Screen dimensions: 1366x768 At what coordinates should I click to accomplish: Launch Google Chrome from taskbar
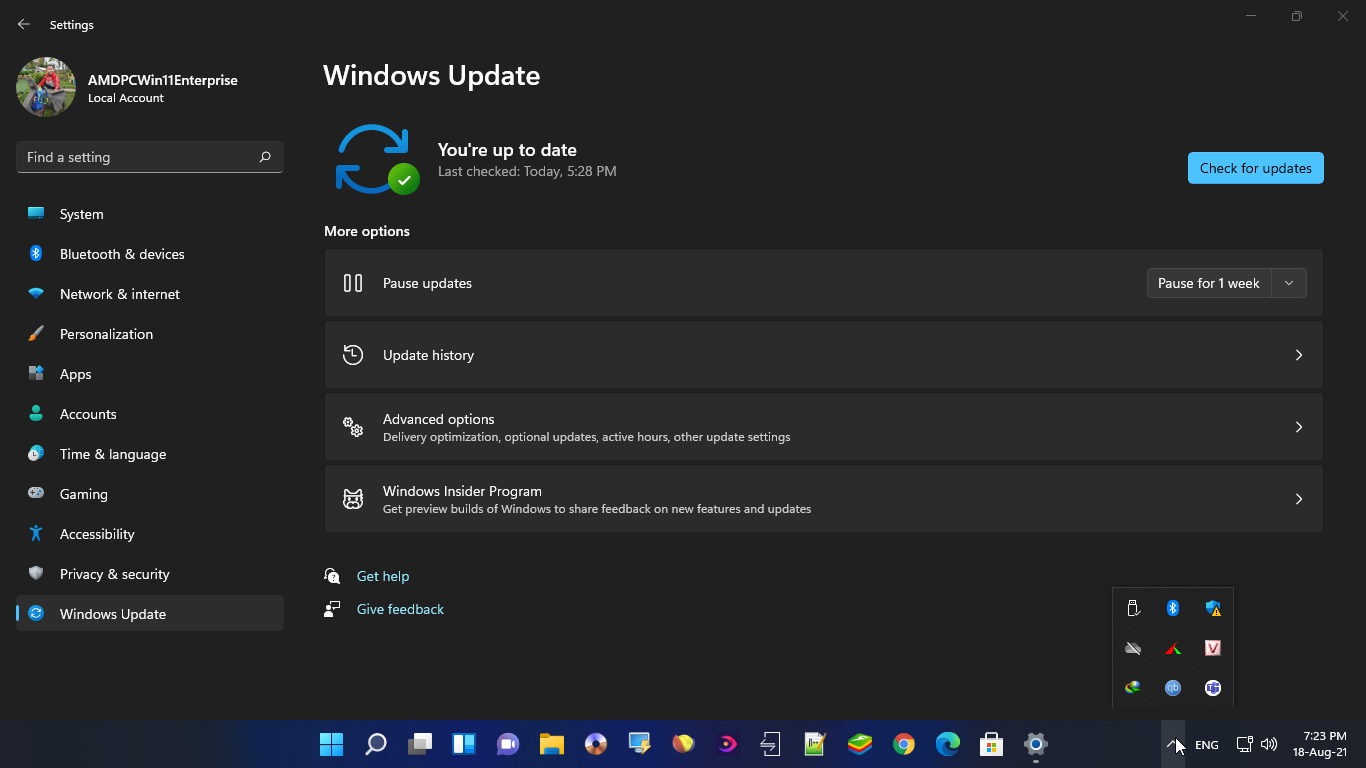[x=904, y=744]
